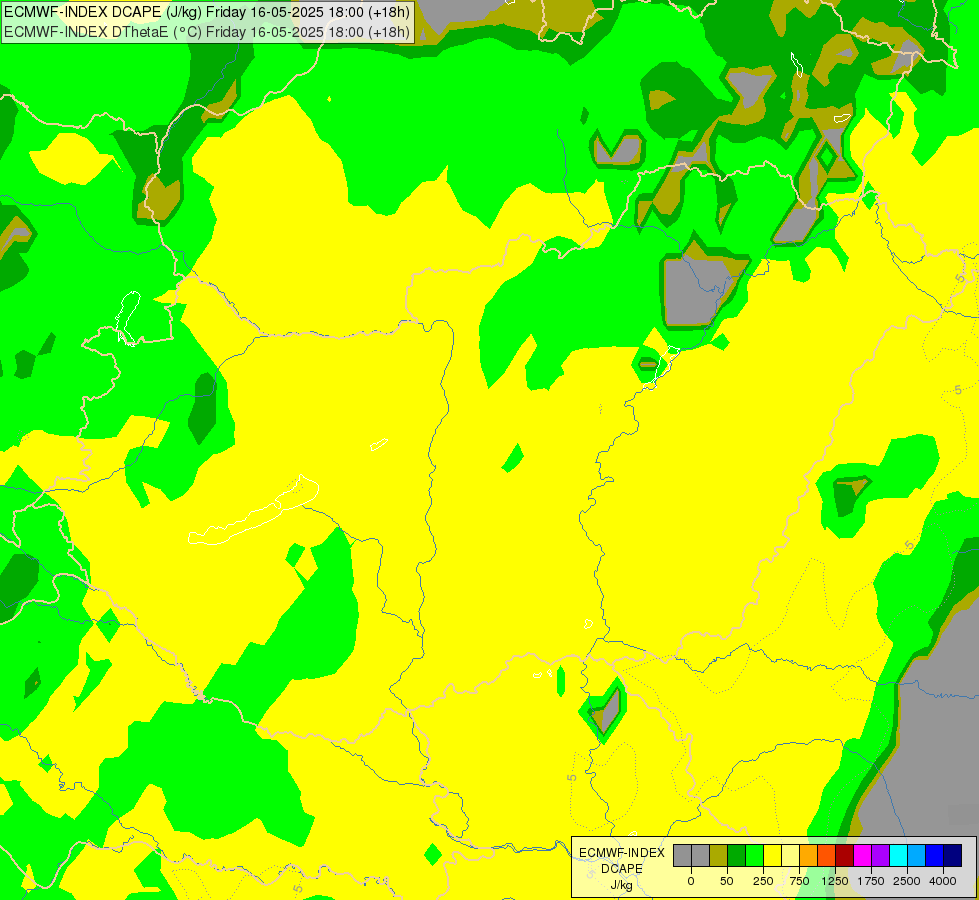
Task: Click the ECMWF-INDEX DCAPE title line
Action: pyautogui.click(x=207, y=12)
